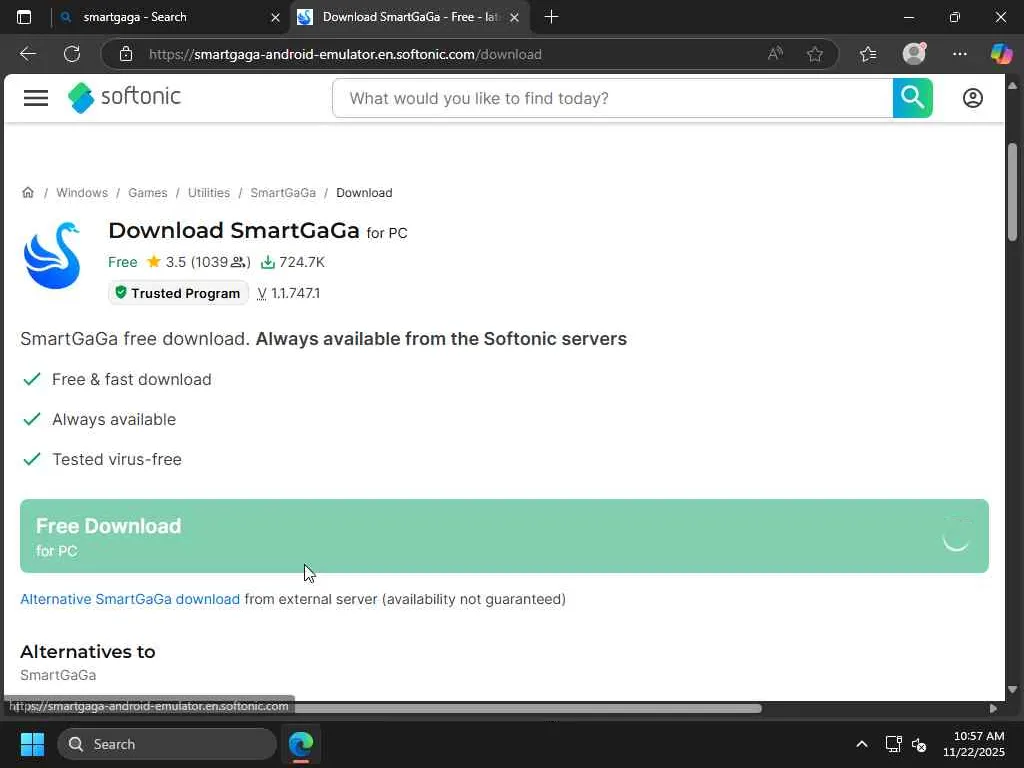Screen dimensions: 1024x768
Task: Click the scroll right arrow
Action: pos(993,709)
